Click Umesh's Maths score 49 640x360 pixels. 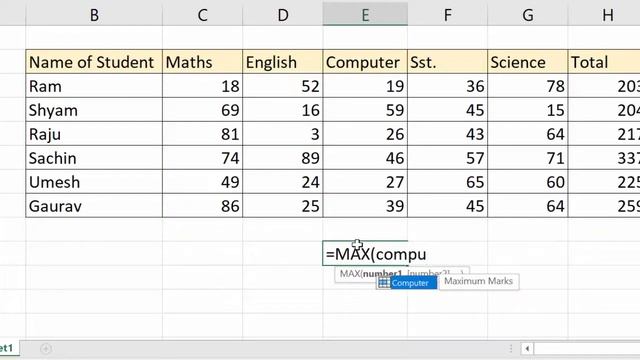[x=202, y=182]
